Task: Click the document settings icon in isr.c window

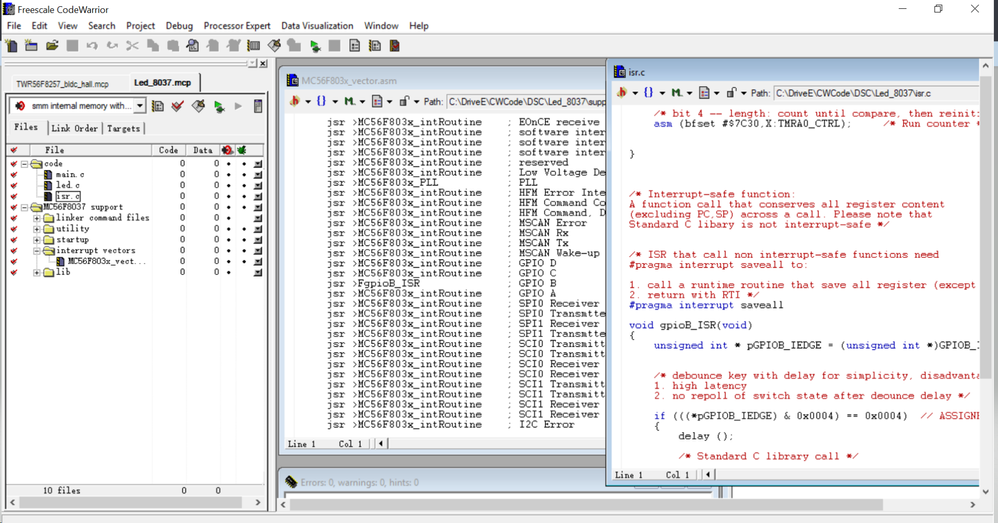Action: [704, 92]
